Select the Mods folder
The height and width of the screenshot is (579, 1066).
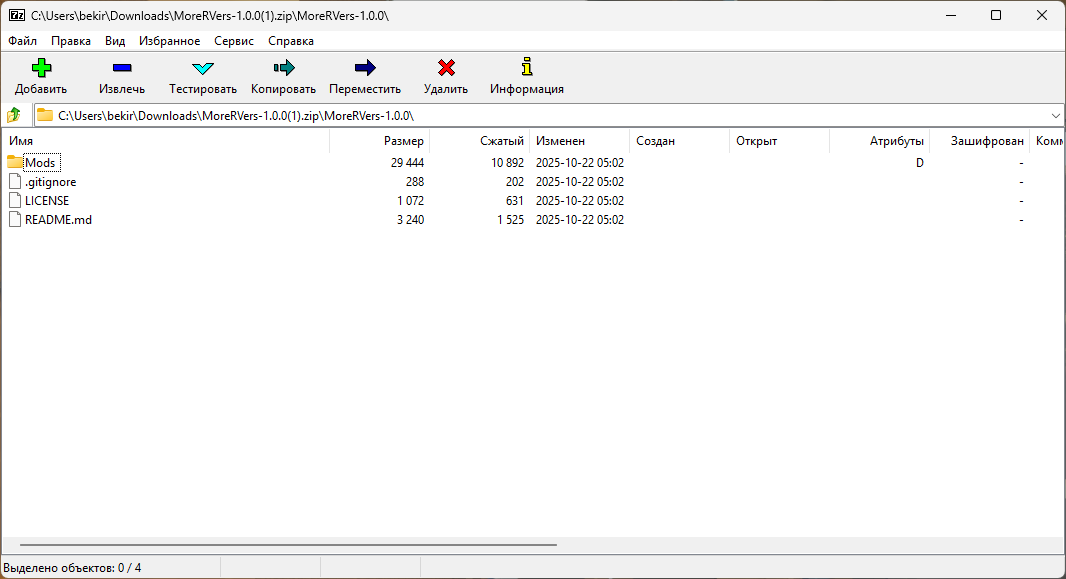[x=40, y=163]
